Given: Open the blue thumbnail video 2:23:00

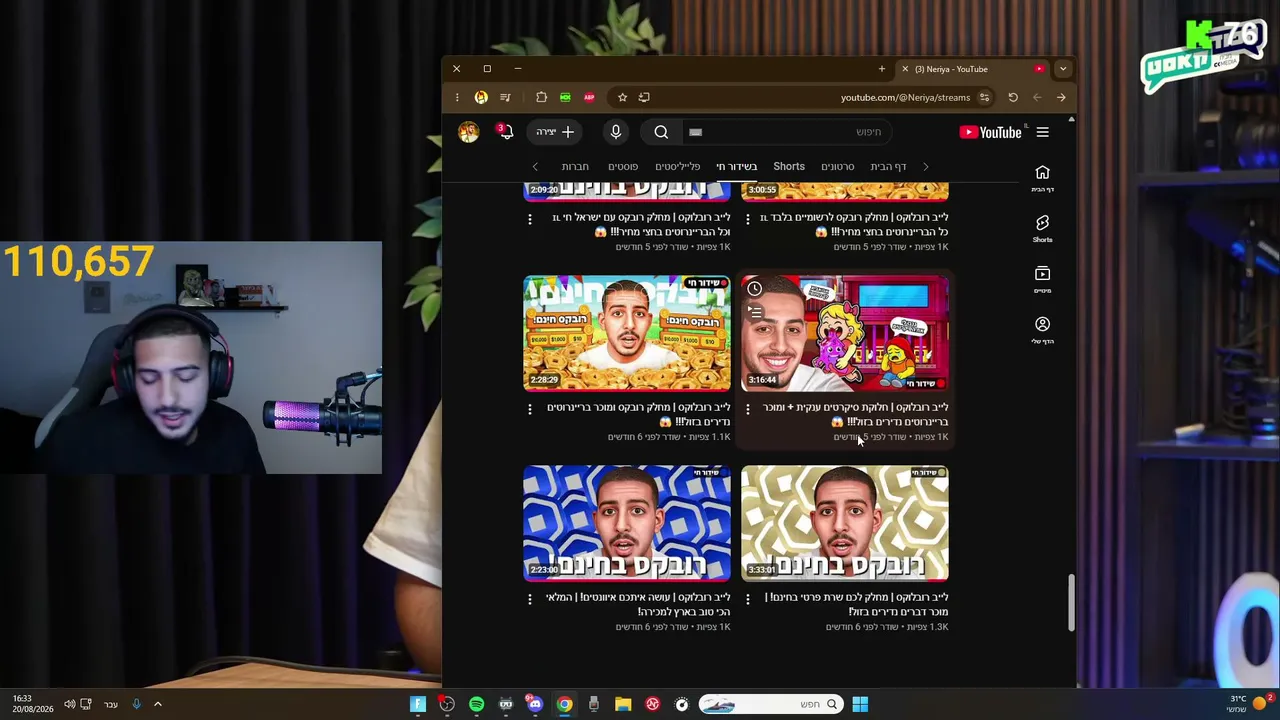Looking at the screenshot, I should [627, 523].
